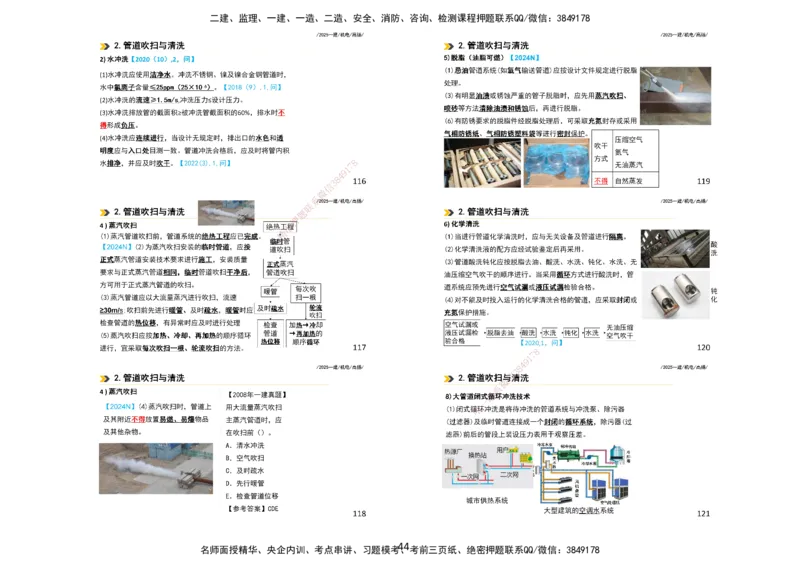
Task: Click the 无油压缩空气吹干 process step
Action: coord(619,332)
